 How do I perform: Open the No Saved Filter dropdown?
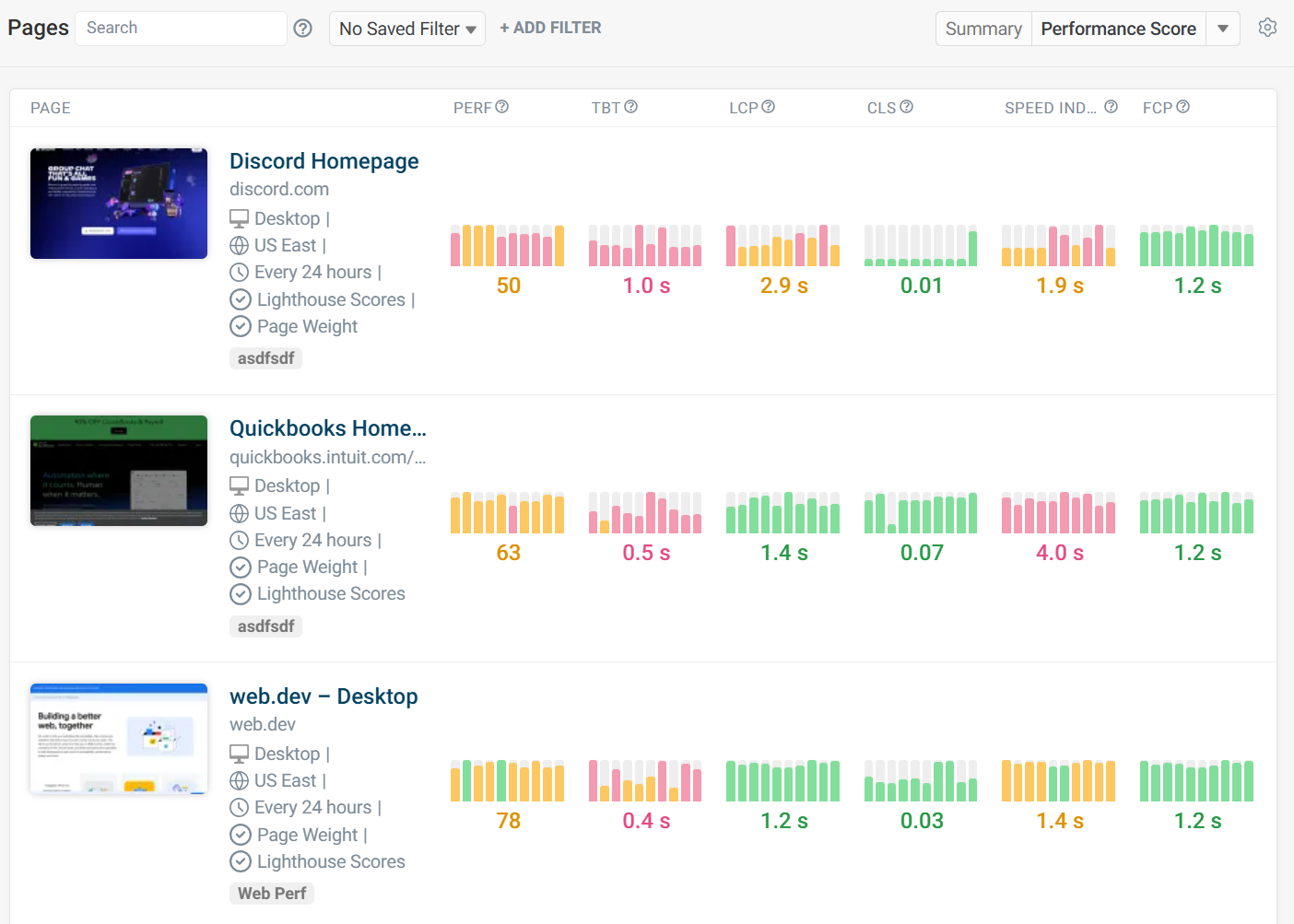click(407, 29)
